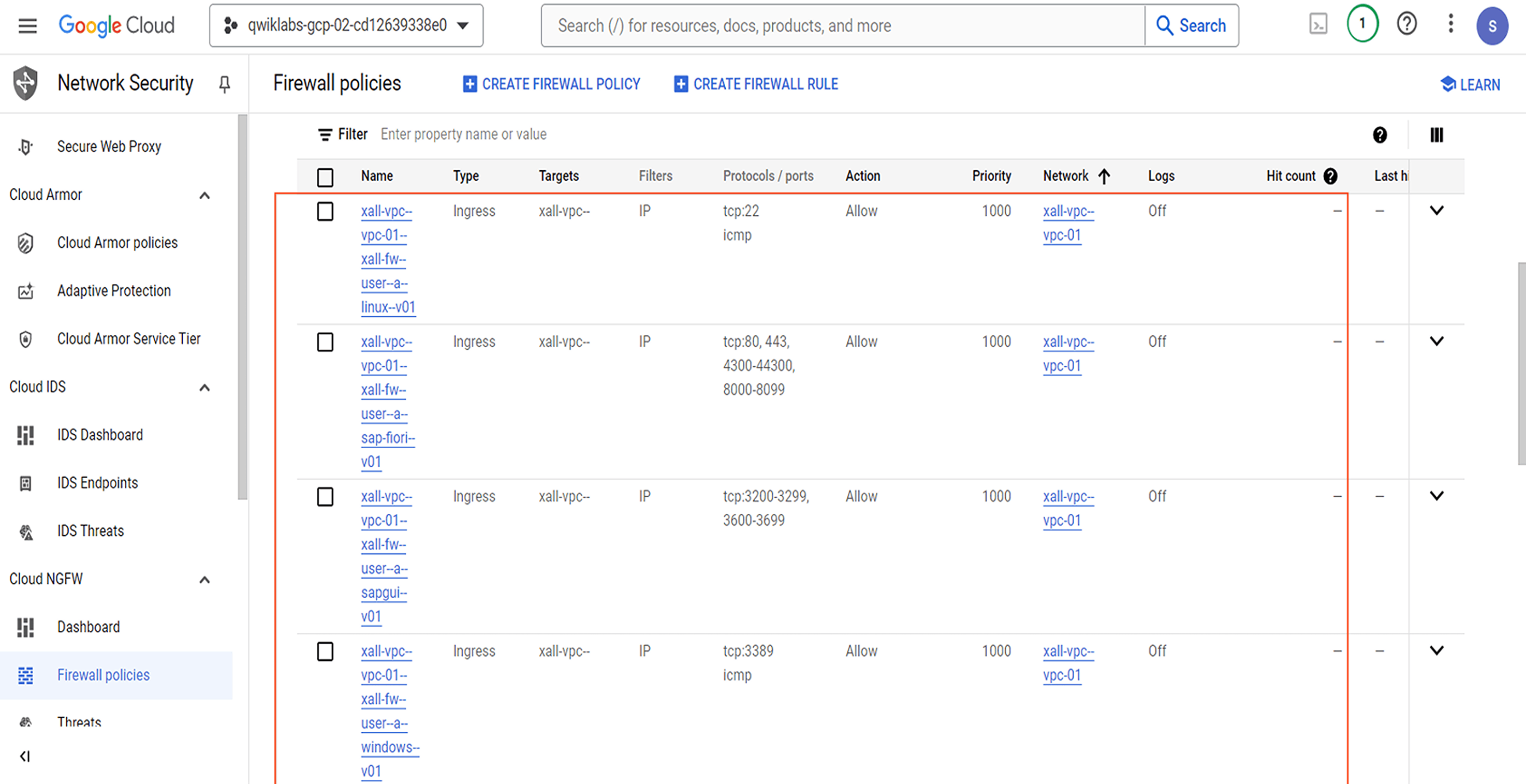Open Cloud NGFW Dashboard page
Image resolution: width=1526 pixels, height=784 pixels.
click(x=89, y=627)
